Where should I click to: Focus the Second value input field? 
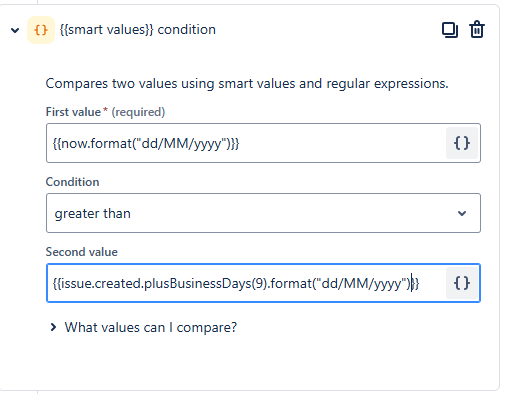pos(246,283)
